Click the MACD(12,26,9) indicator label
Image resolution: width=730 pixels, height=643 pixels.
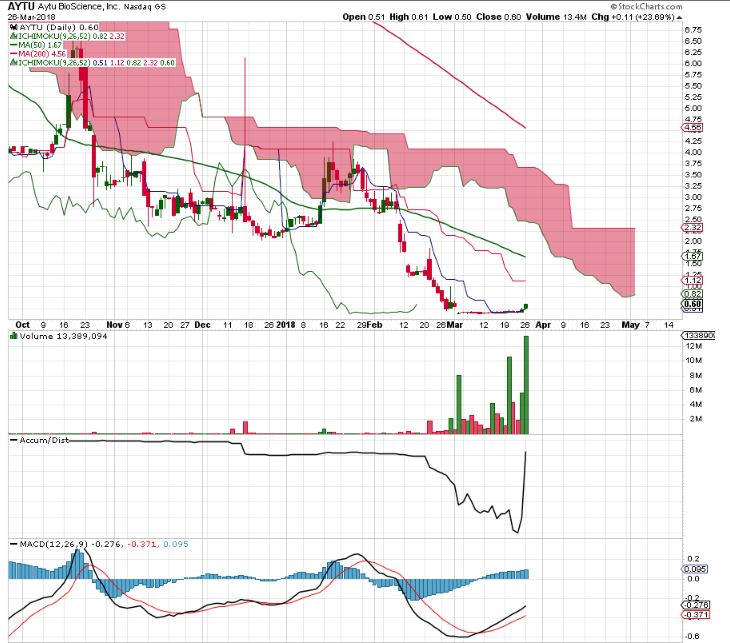(x=55, y=544)
